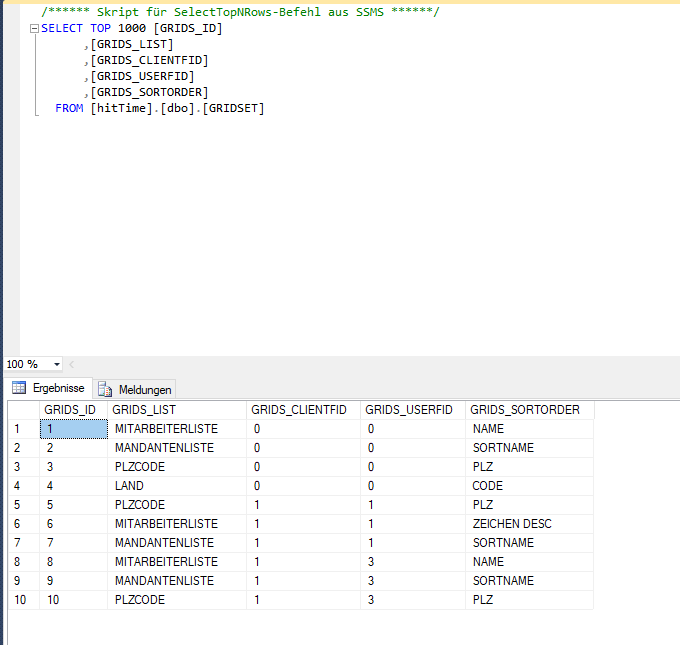680x645 pixels.
Task: Select the GRIDS_LIST column header
Action: point(144,410)
